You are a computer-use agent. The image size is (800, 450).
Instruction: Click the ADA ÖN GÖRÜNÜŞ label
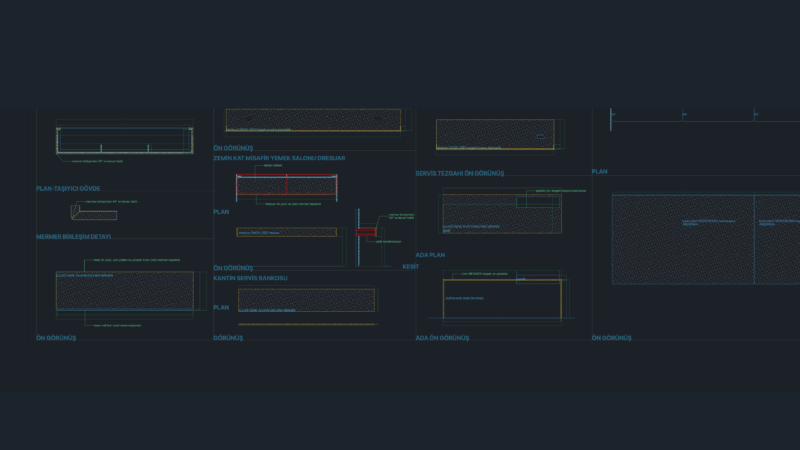(442, 338)
